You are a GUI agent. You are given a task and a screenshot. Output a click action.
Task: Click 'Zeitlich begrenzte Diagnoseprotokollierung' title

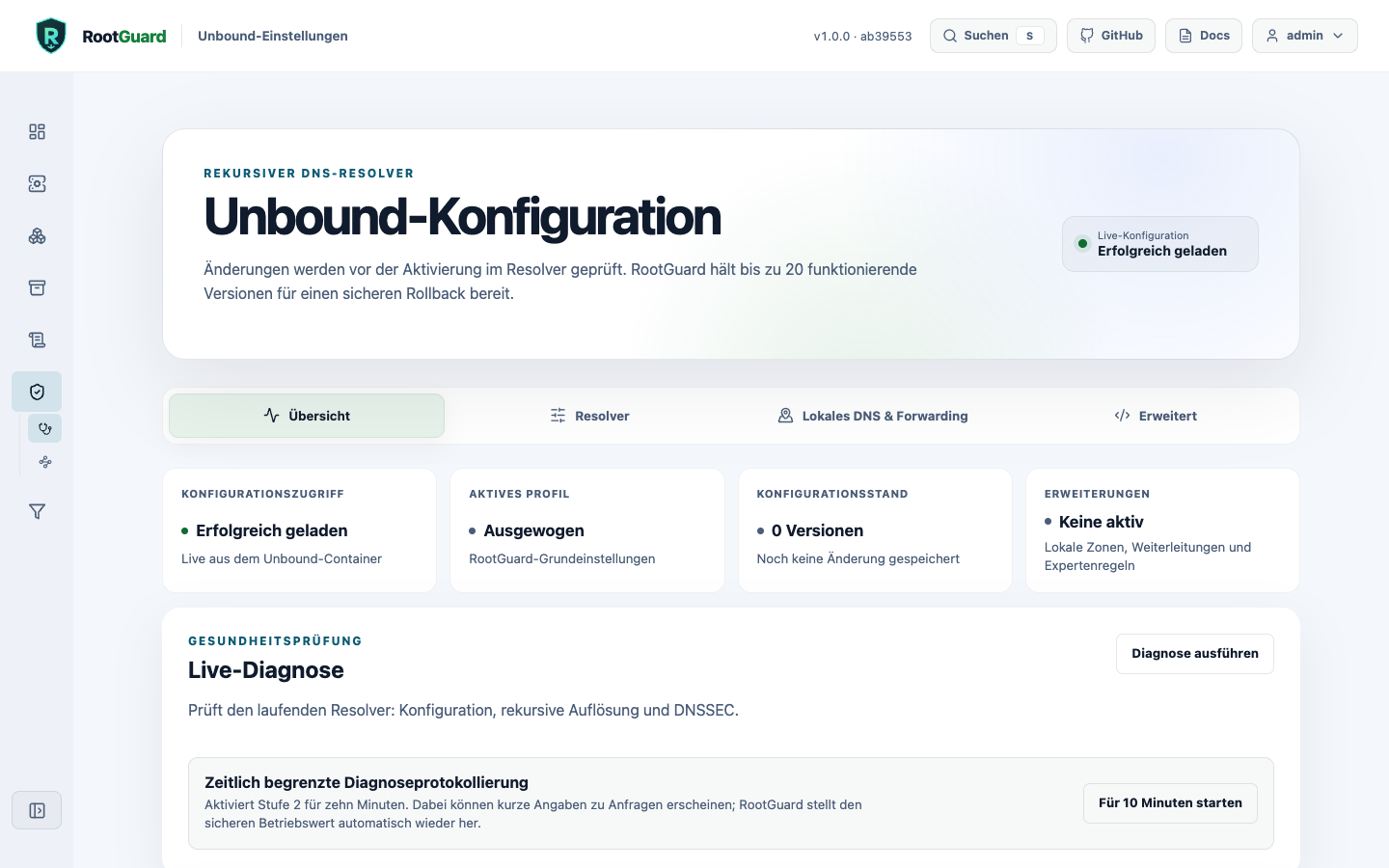pos(367,782)
